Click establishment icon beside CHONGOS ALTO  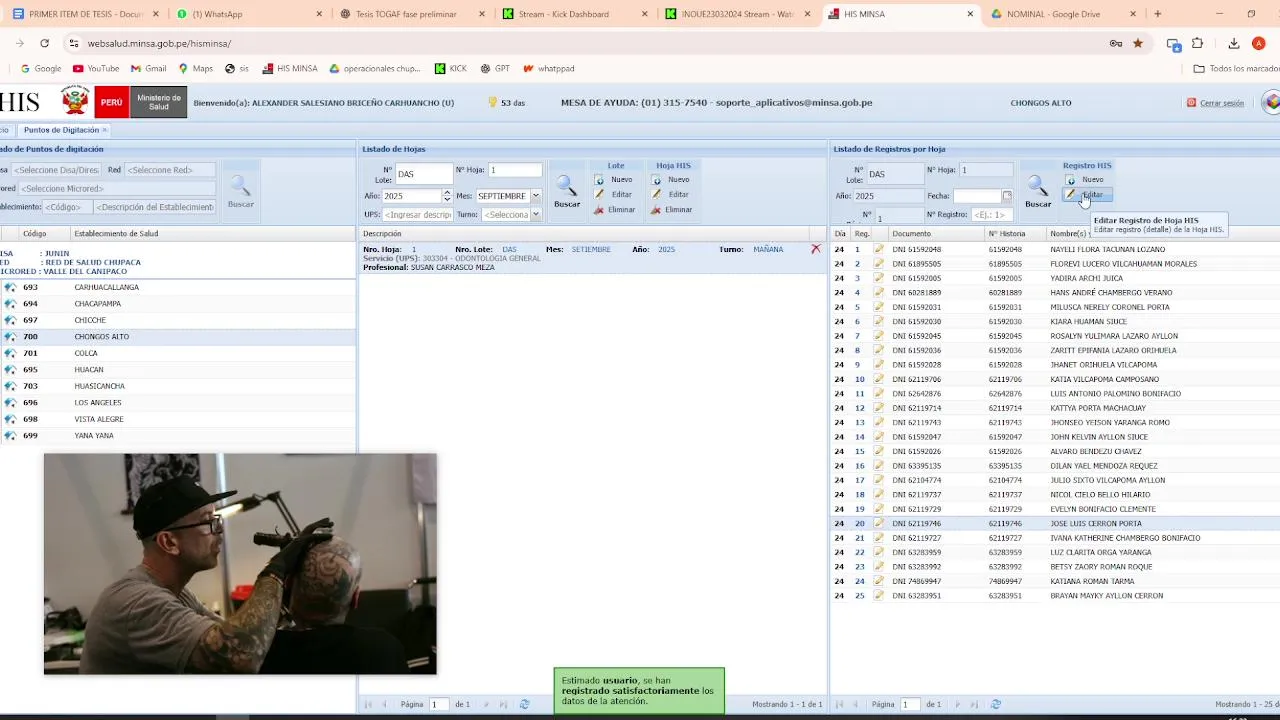(x=10, y=337)
